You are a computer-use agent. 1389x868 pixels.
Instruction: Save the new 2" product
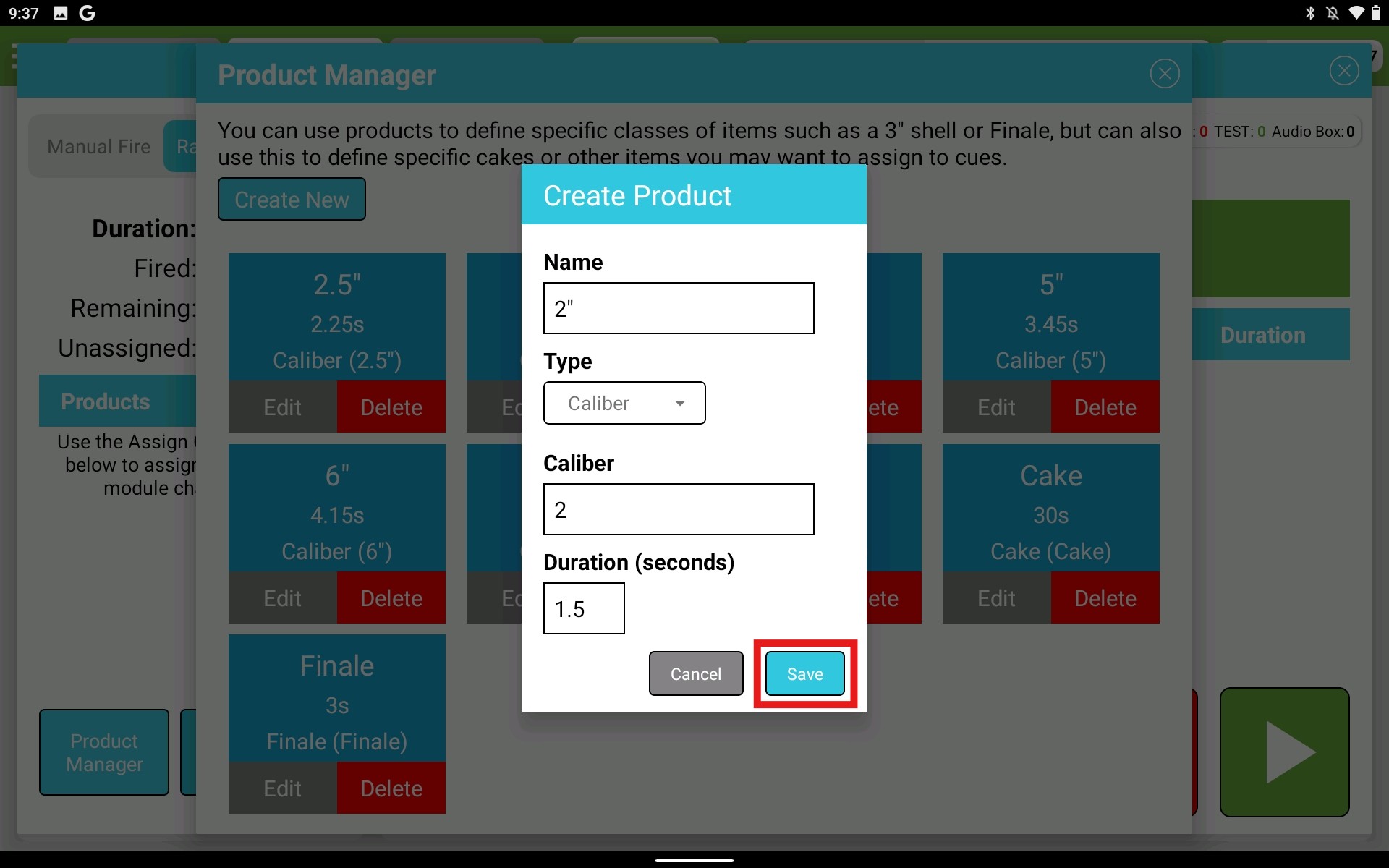pos(805,673)
